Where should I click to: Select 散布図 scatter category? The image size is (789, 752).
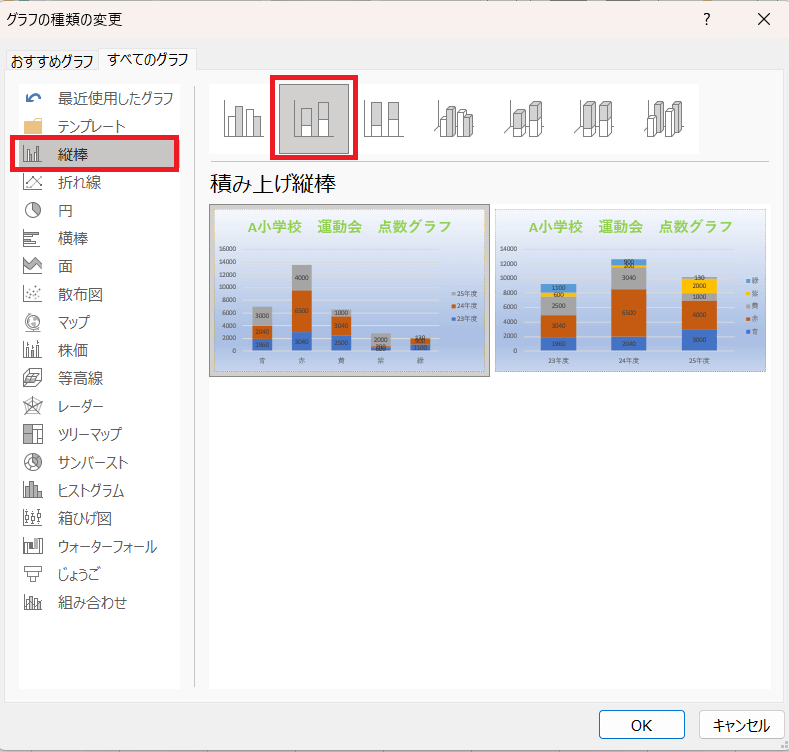point(99,294)
